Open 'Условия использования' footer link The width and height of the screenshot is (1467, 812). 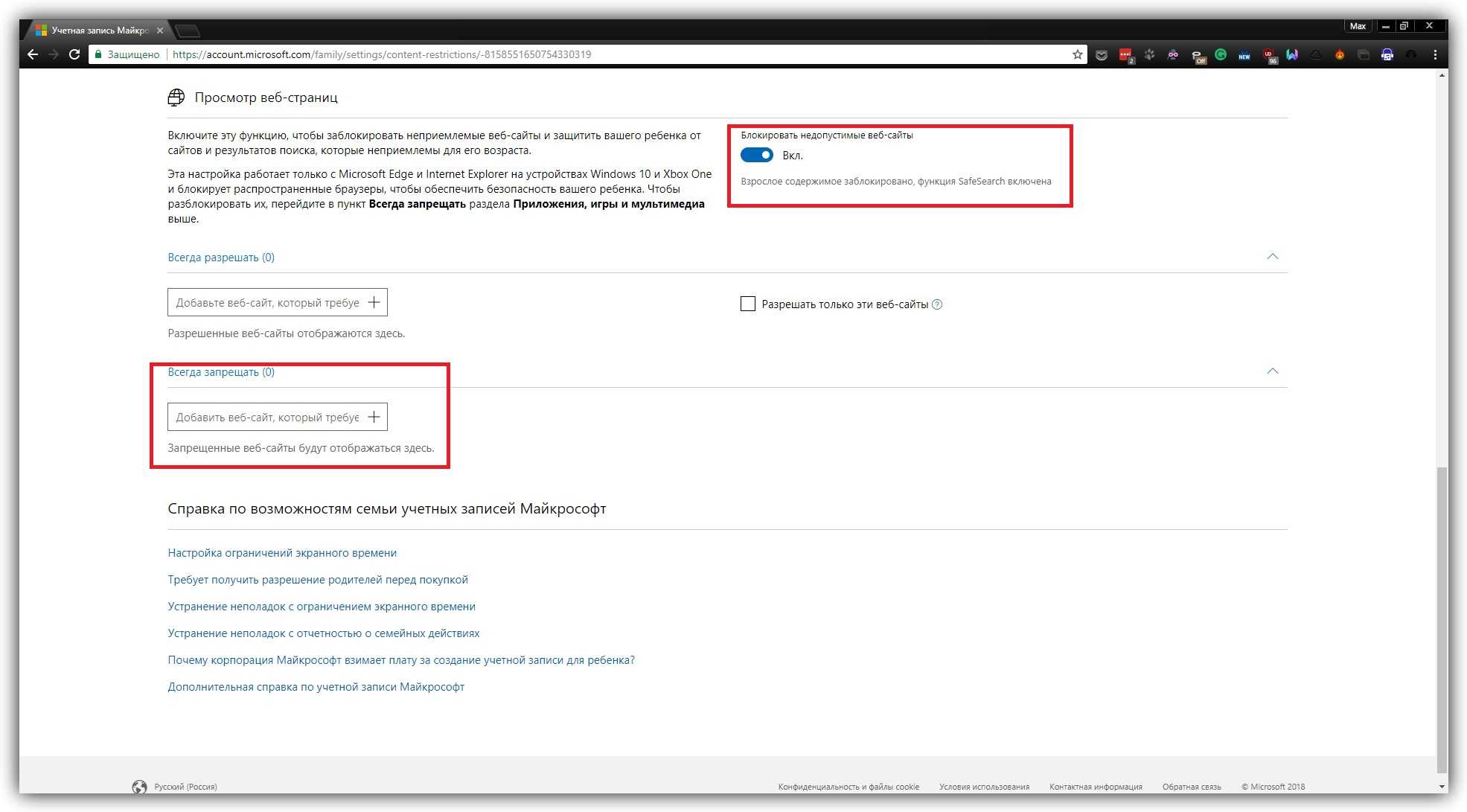click(984, 787)
